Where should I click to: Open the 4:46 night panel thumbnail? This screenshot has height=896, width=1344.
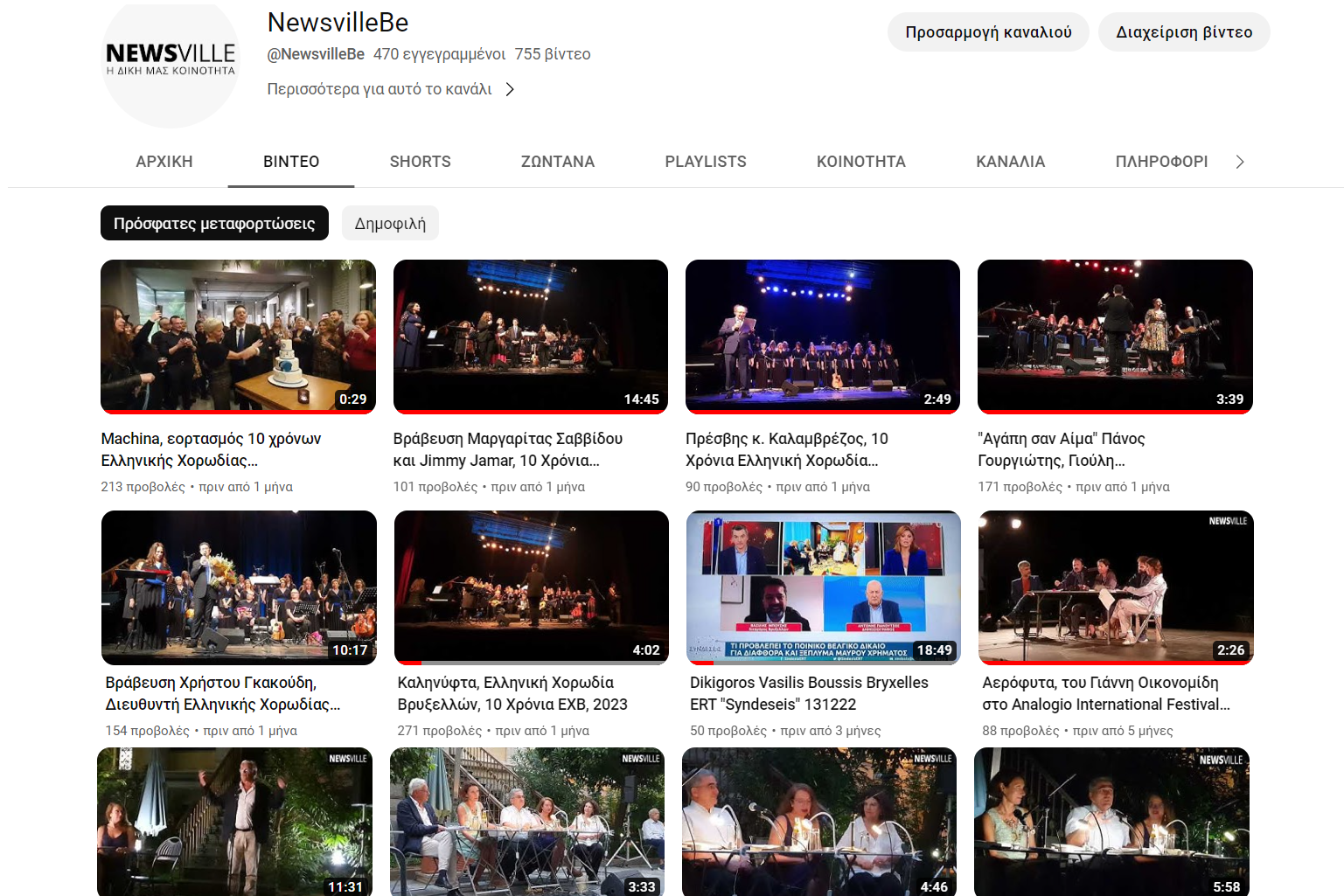point(819,822)
